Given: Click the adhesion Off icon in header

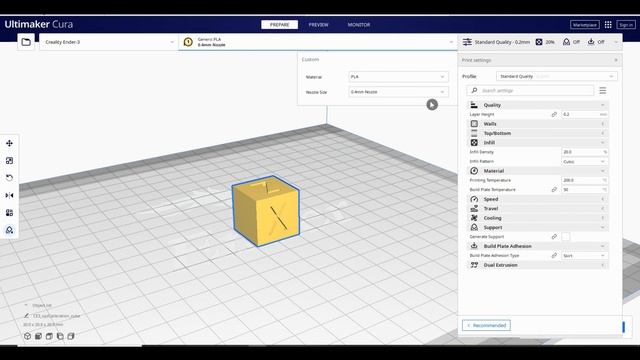Looking at the screenshot, I should [591, 42].
